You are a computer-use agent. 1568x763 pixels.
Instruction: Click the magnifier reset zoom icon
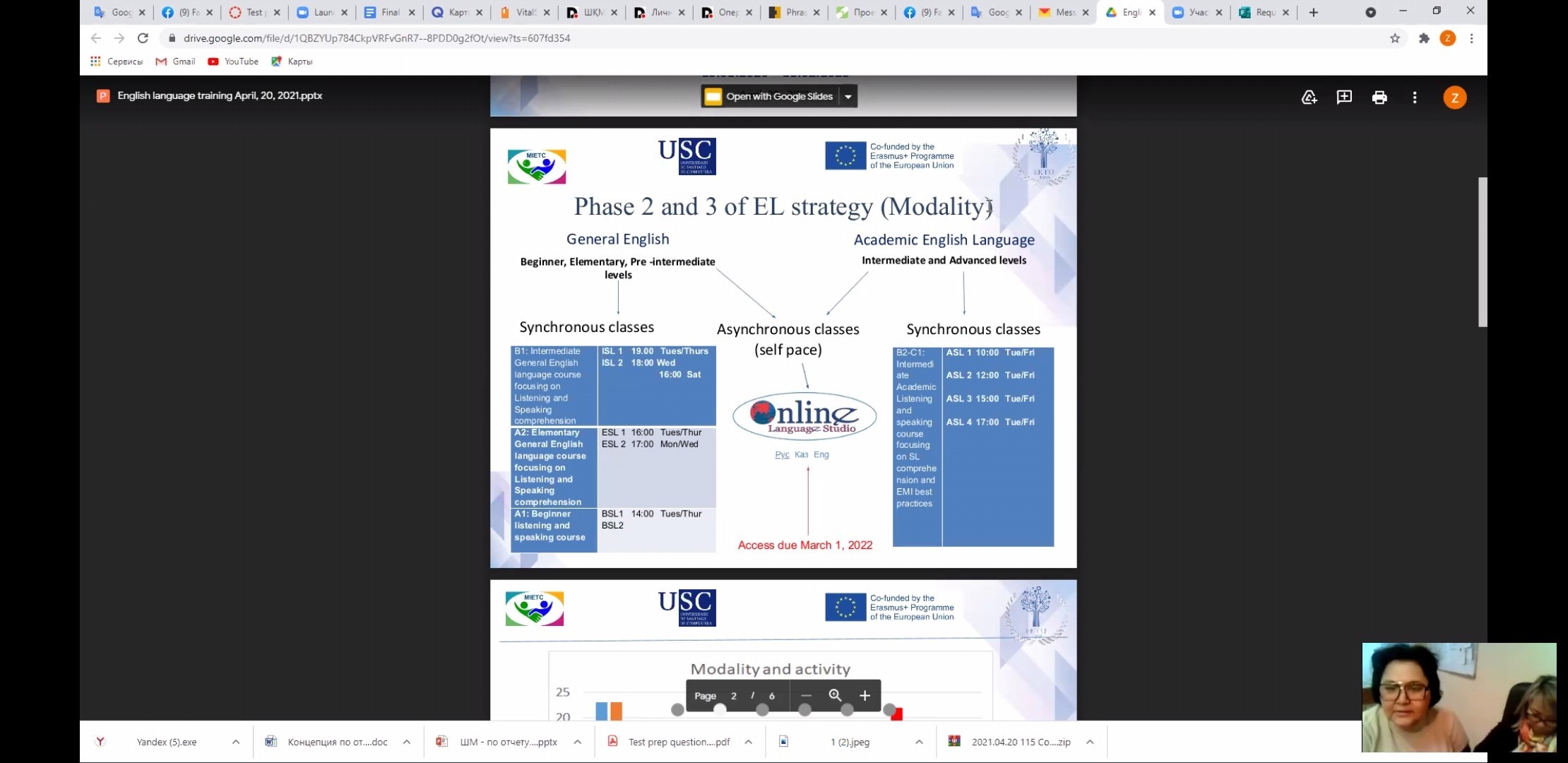tap(835, 696)
